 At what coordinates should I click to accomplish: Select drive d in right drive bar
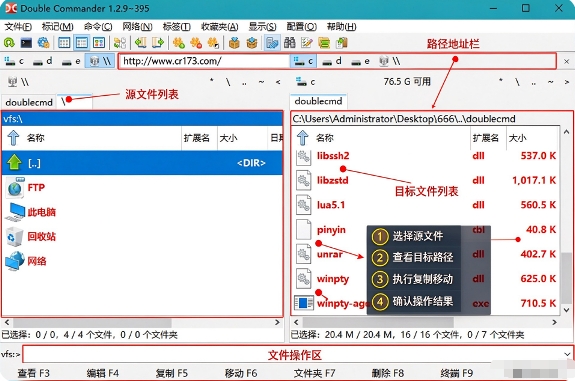click(x=332, y=61)
